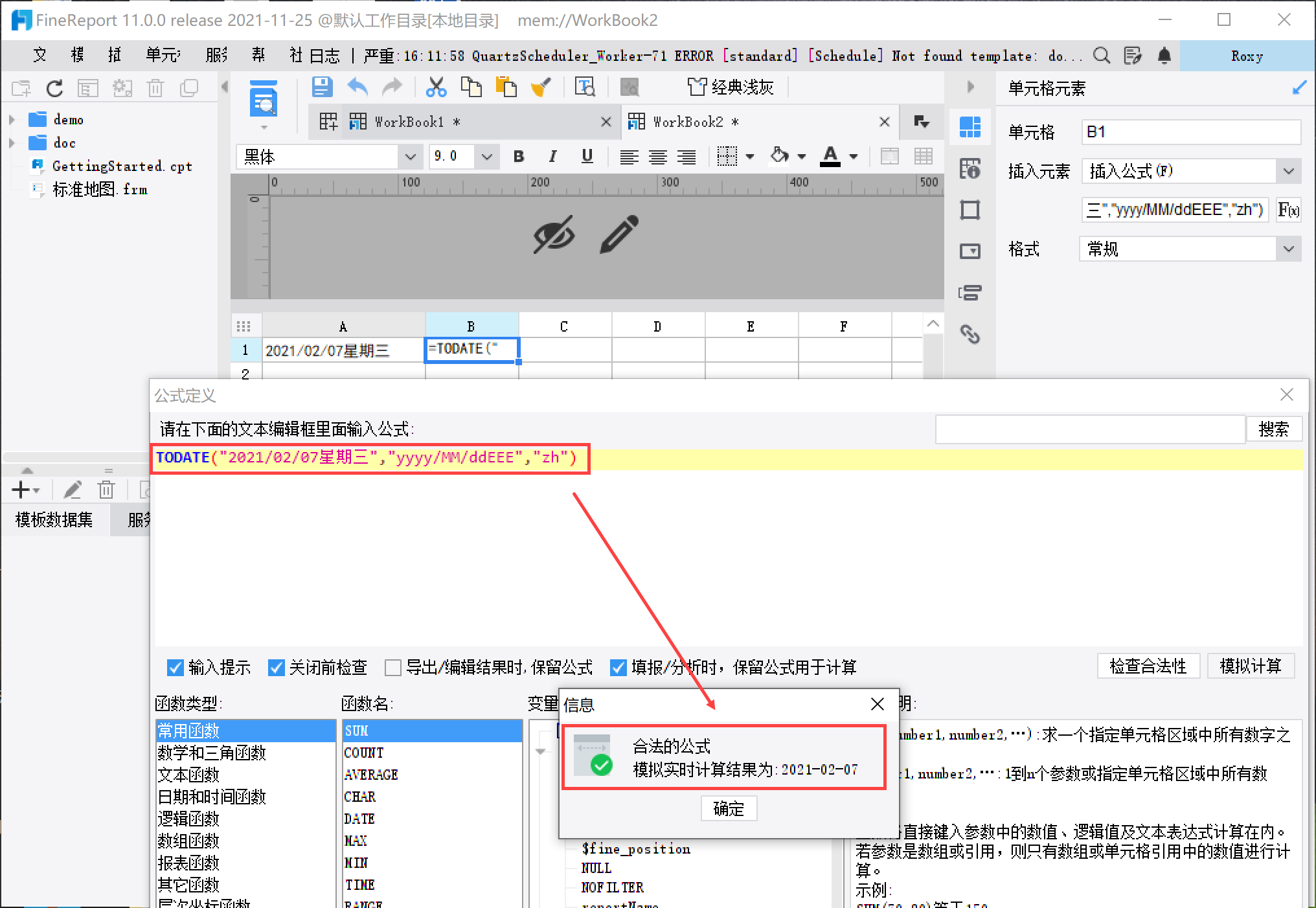Click the notification bell icon
1316x908 pixels.
pos(1164,56)
